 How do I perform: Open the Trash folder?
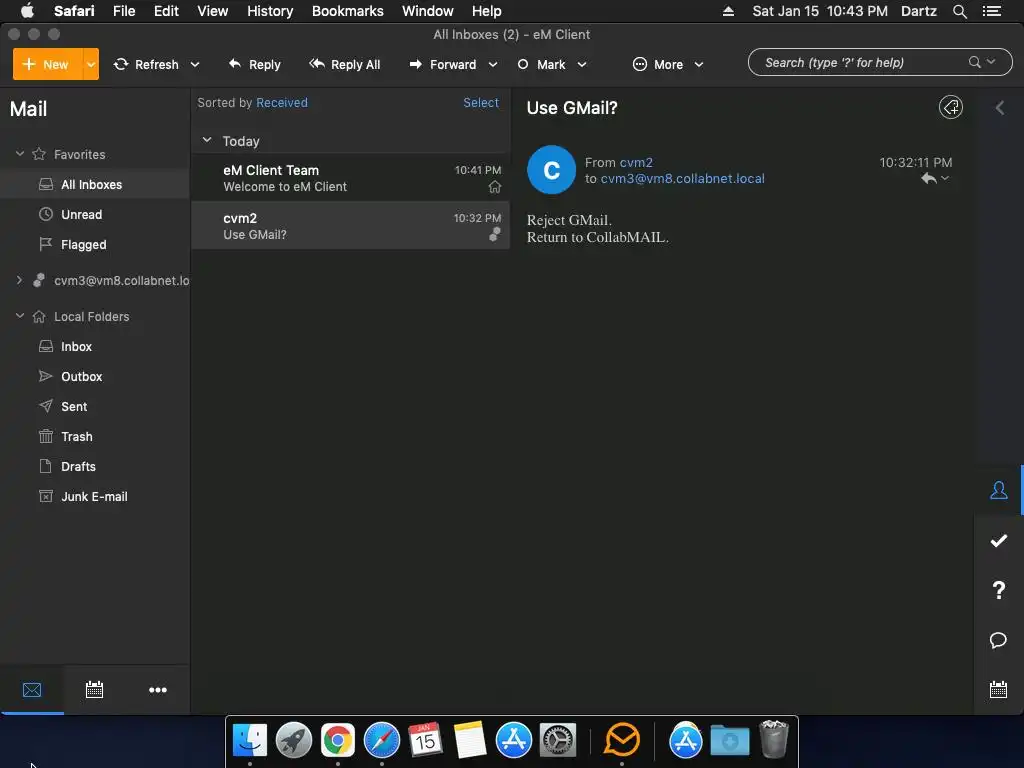(95, 436)
